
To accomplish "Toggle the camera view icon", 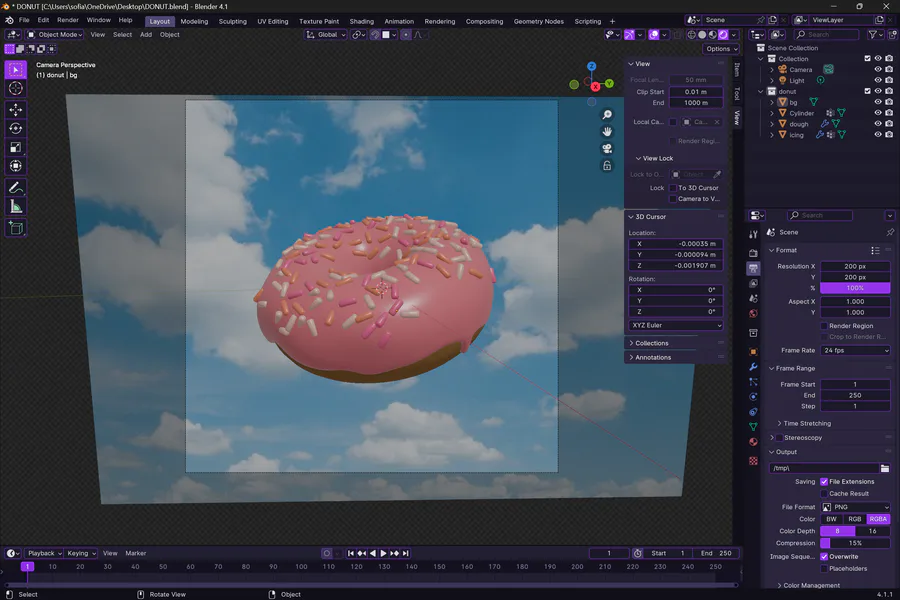I will click(607, 149).
